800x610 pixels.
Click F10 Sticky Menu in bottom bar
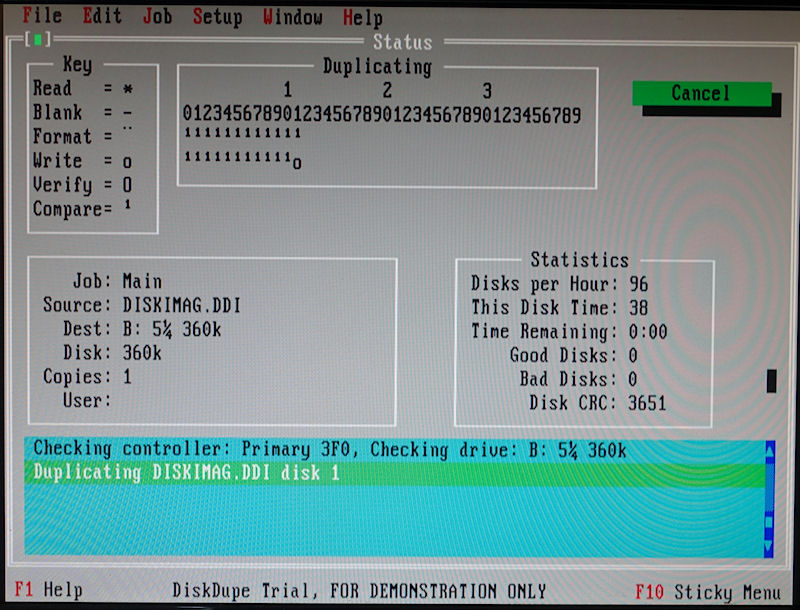[707, 590]
